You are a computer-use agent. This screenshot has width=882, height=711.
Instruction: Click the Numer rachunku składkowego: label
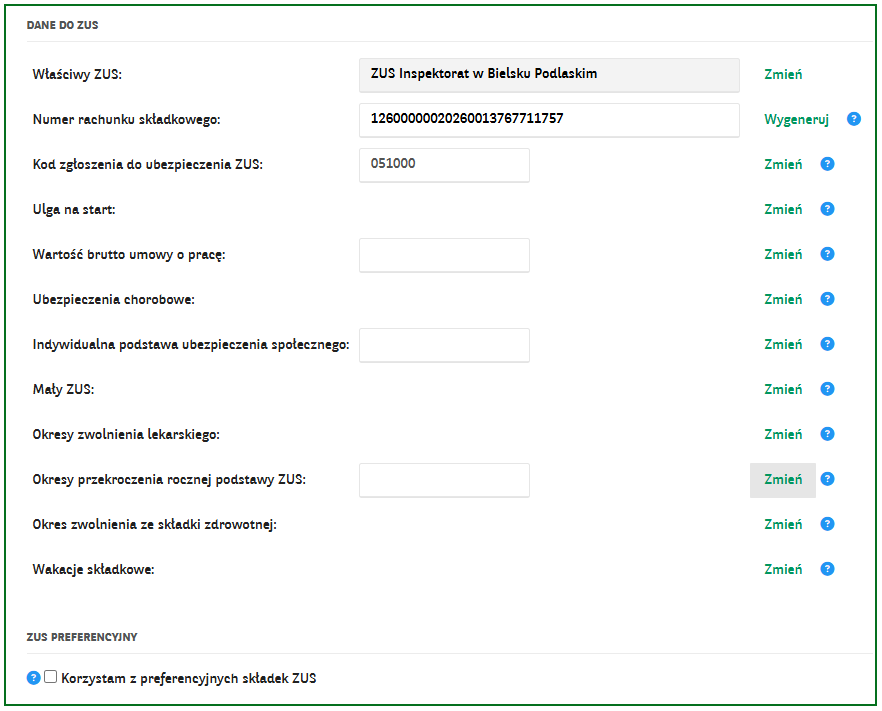point(127,119)
